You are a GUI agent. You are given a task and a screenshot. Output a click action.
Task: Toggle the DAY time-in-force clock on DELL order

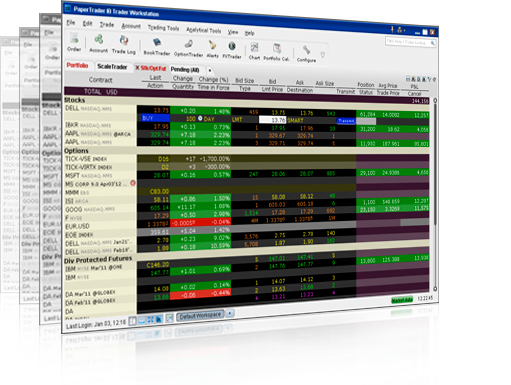tap(200, 118)
